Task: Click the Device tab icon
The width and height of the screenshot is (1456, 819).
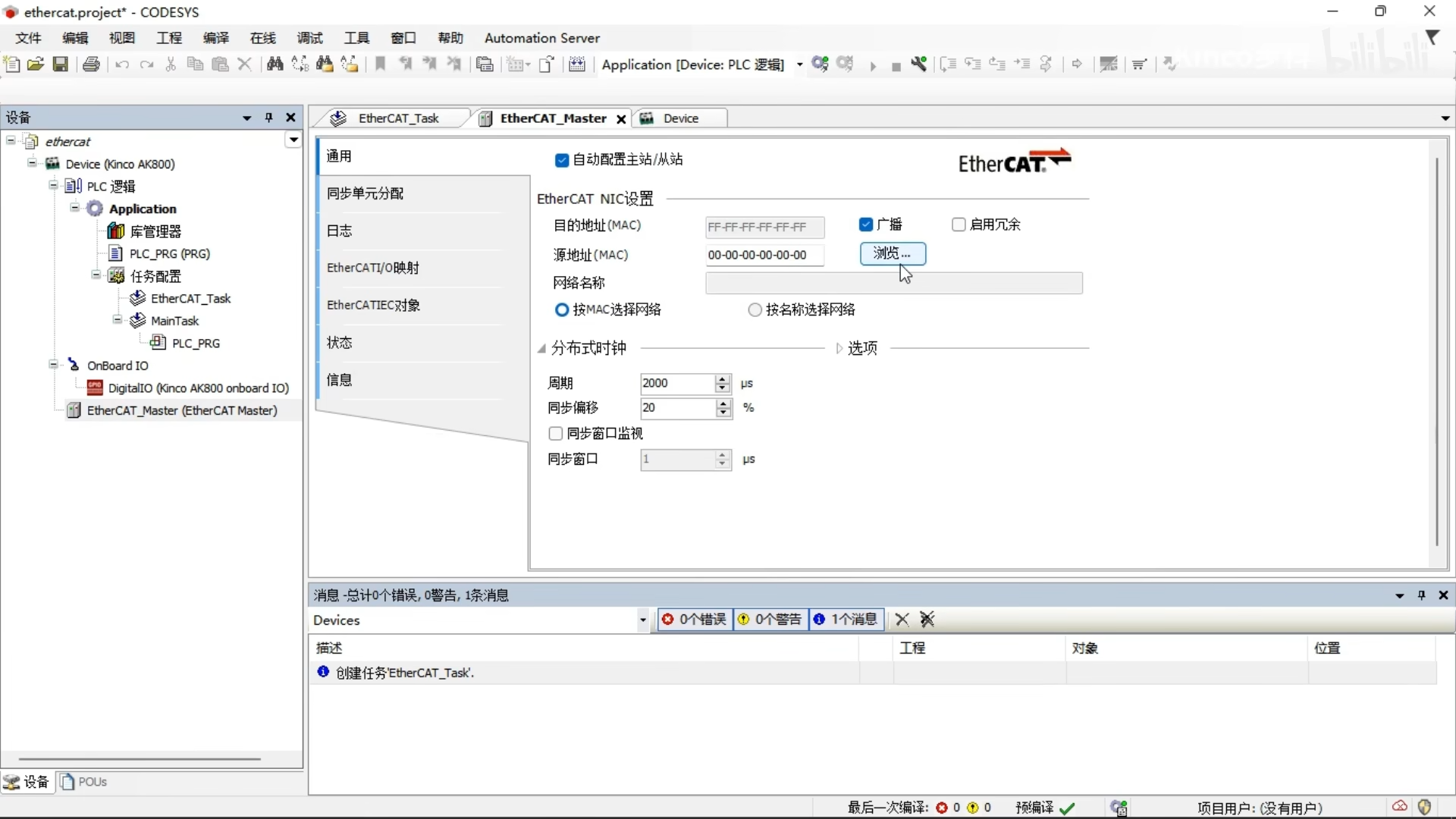Action: [647, 117]
